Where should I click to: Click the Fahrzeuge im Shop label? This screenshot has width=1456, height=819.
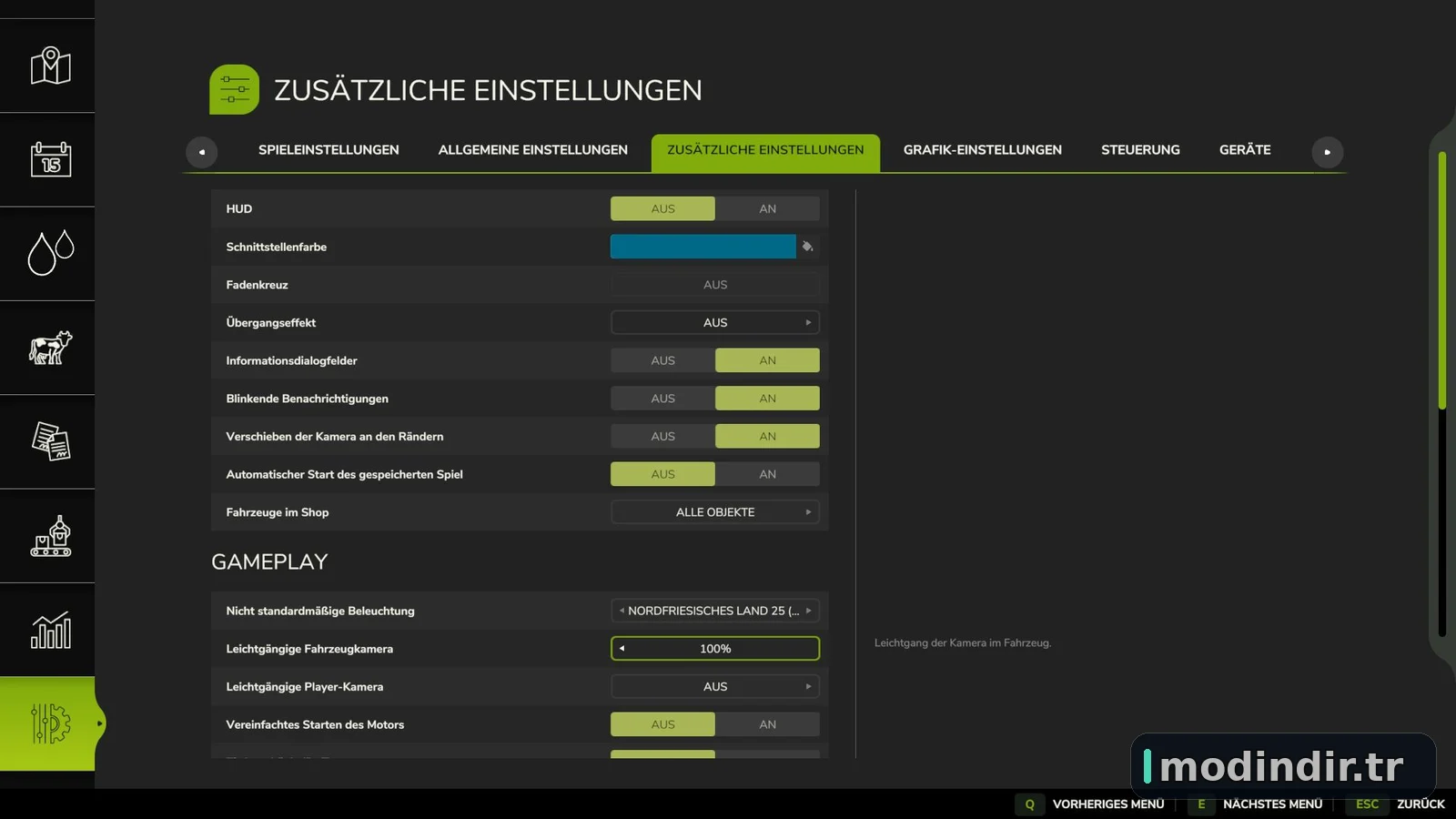(278, 512)
